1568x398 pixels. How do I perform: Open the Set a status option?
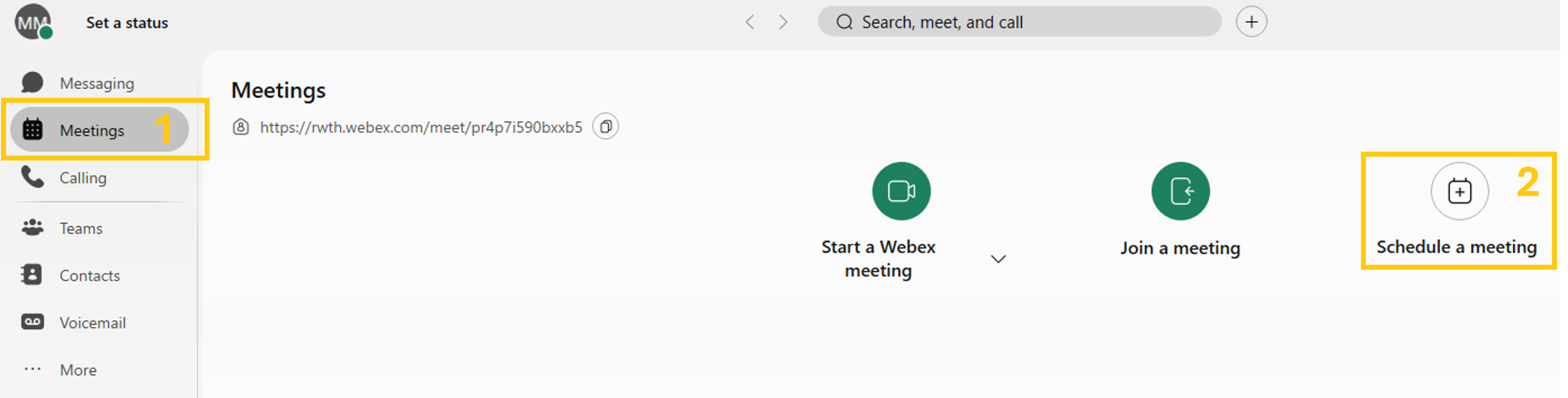127,23
